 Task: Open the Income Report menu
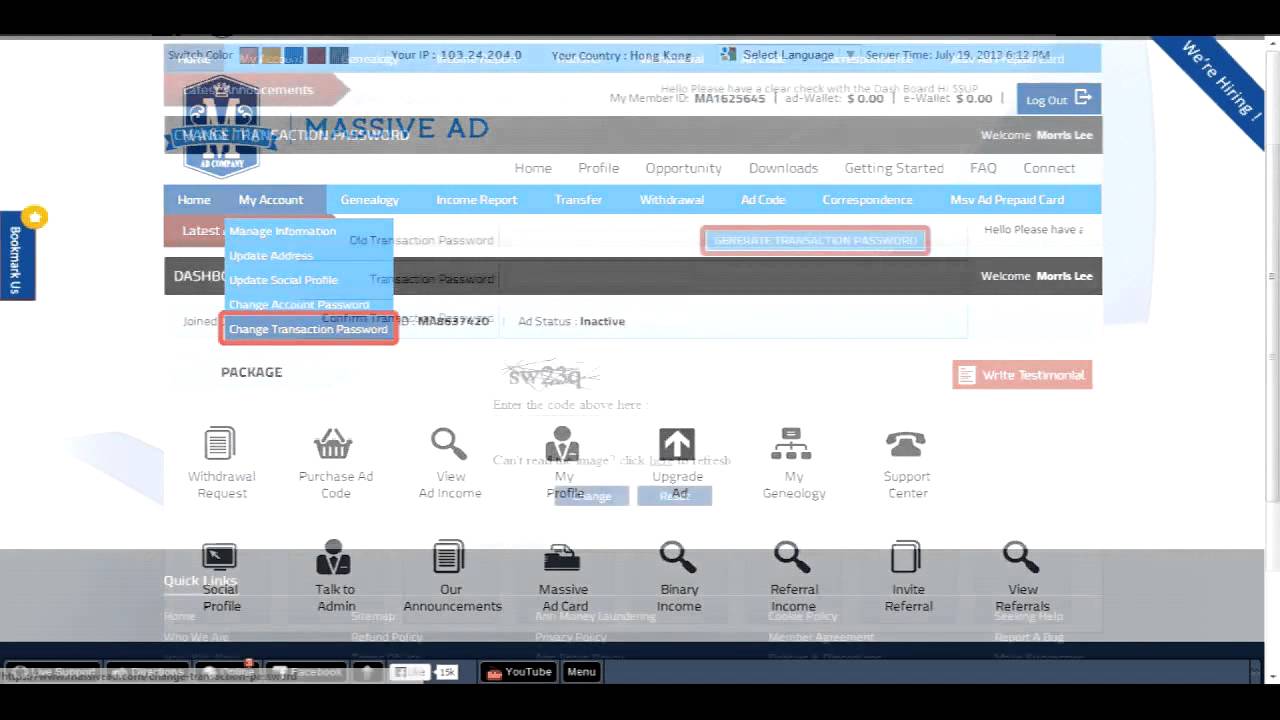476,200
